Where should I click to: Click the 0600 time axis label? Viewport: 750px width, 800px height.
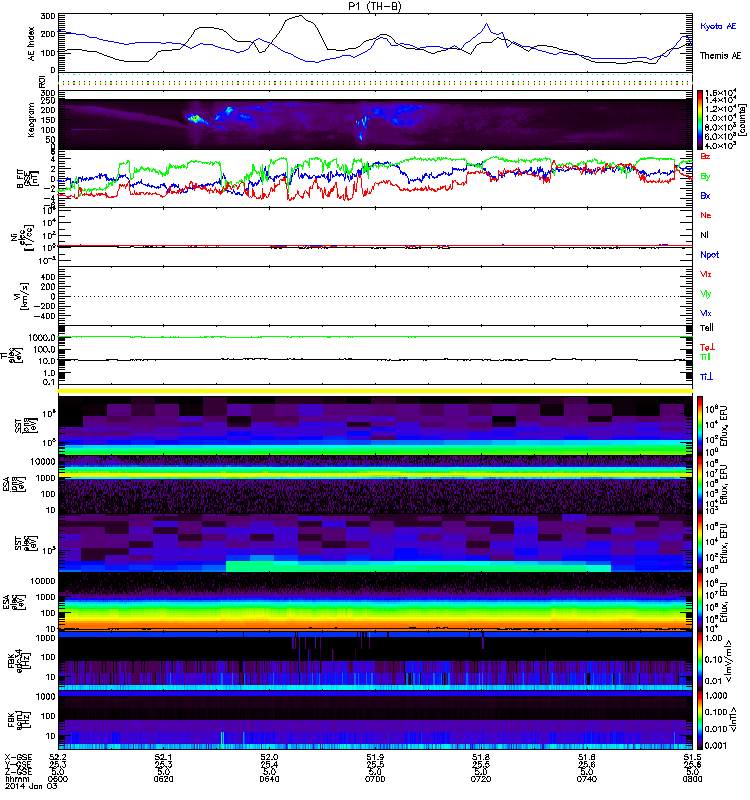coord(58,779)
